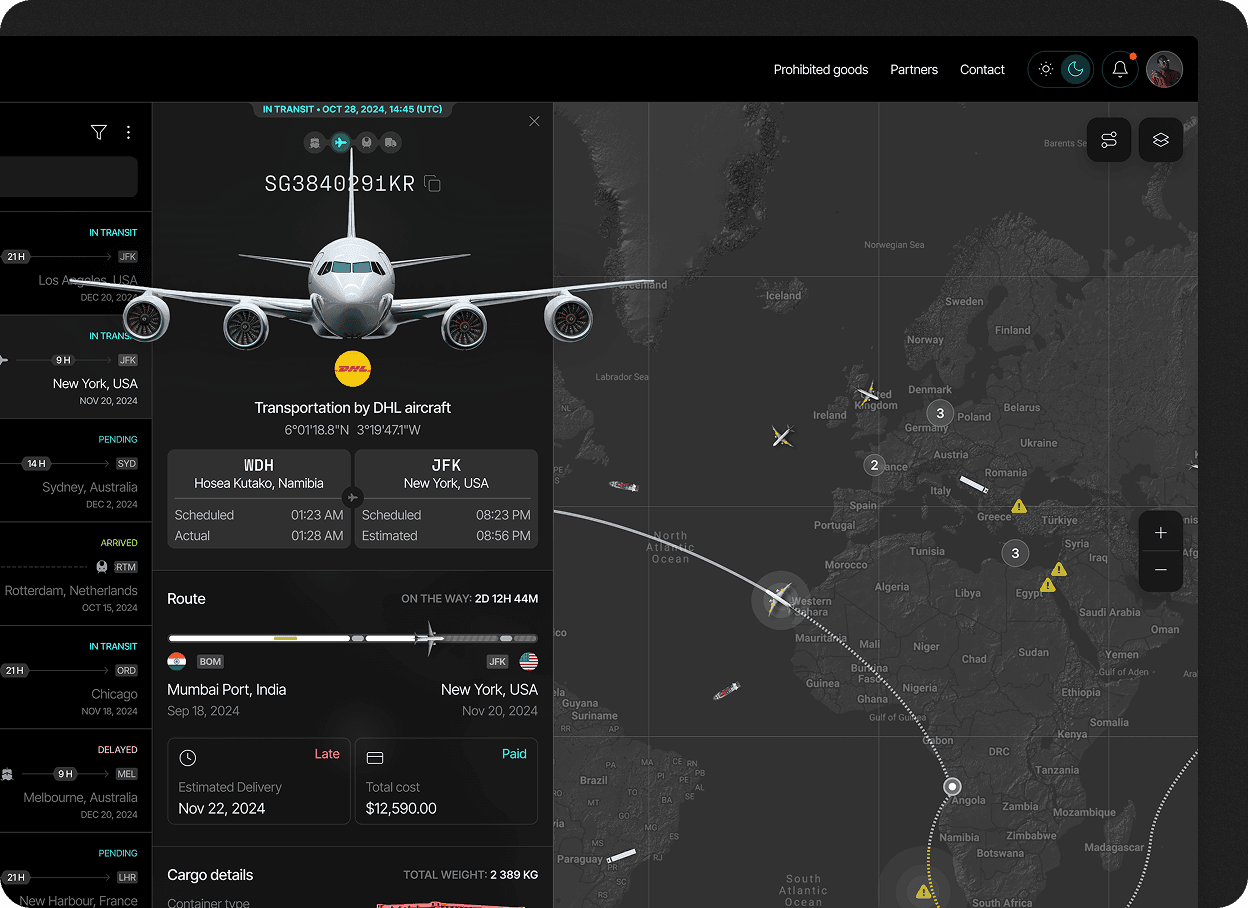Click the cargo marker near Italy
Image resolution: width=1248 pixels, height=908 pixels.
pyautogui.click(x=974, y=485)
